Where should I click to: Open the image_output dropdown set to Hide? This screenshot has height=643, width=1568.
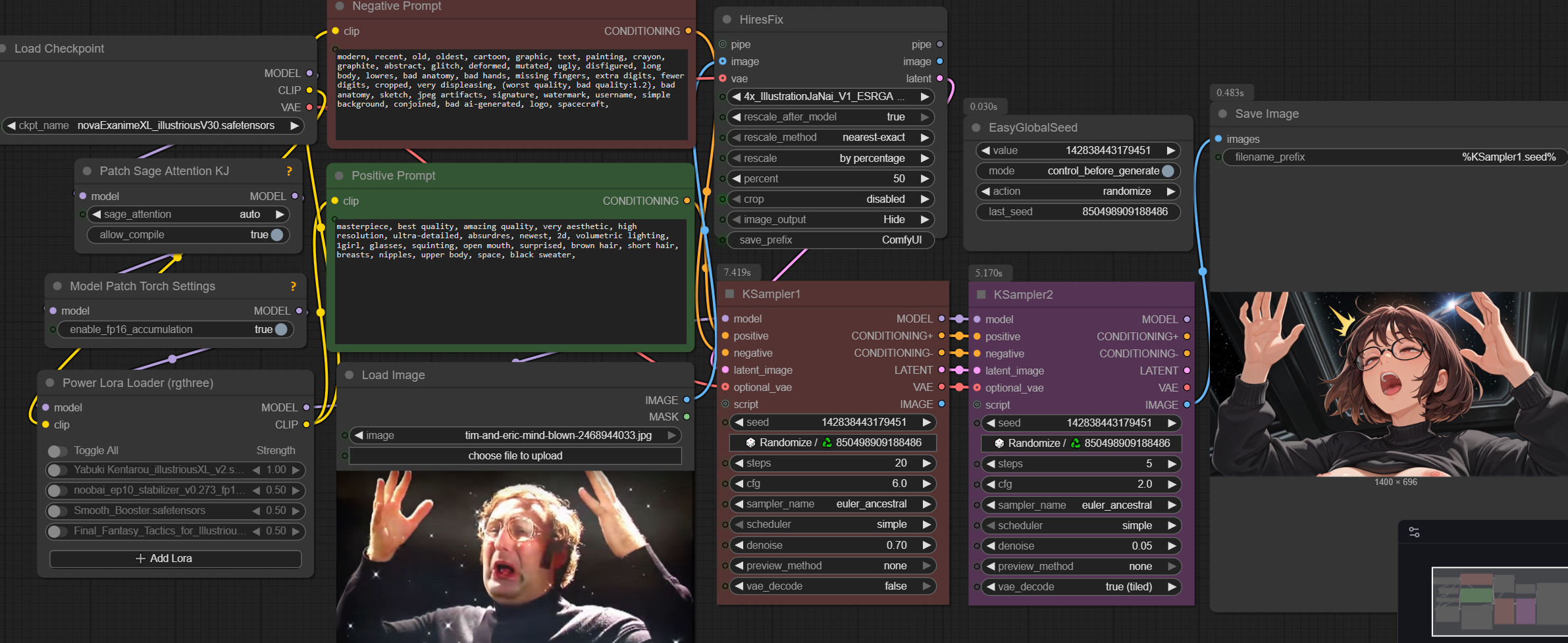[x=831, y=220]
